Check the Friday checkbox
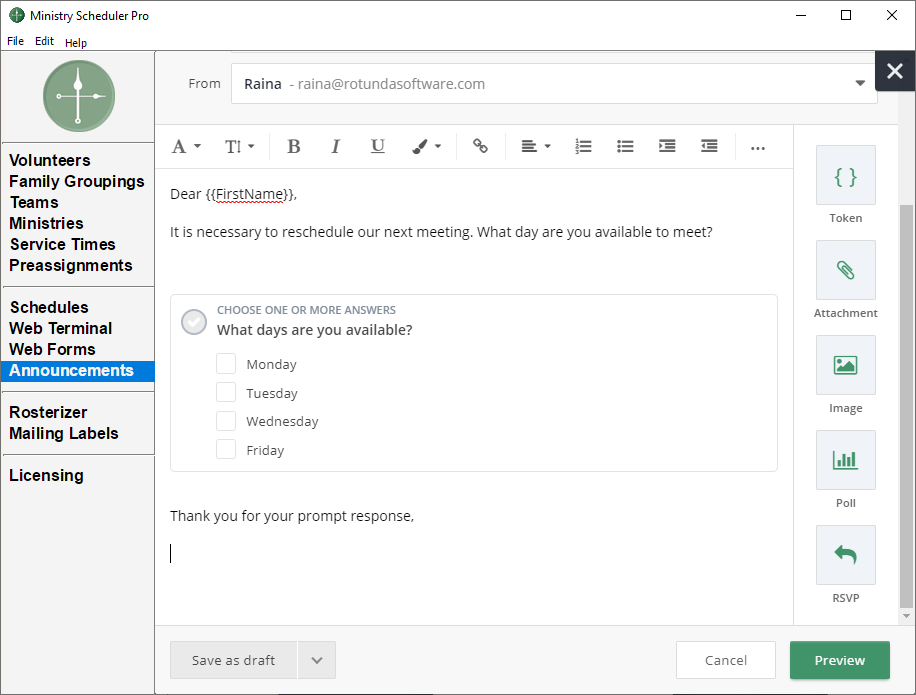The width and height of the screenshot is (916, 695). click(x=226, y=449)
